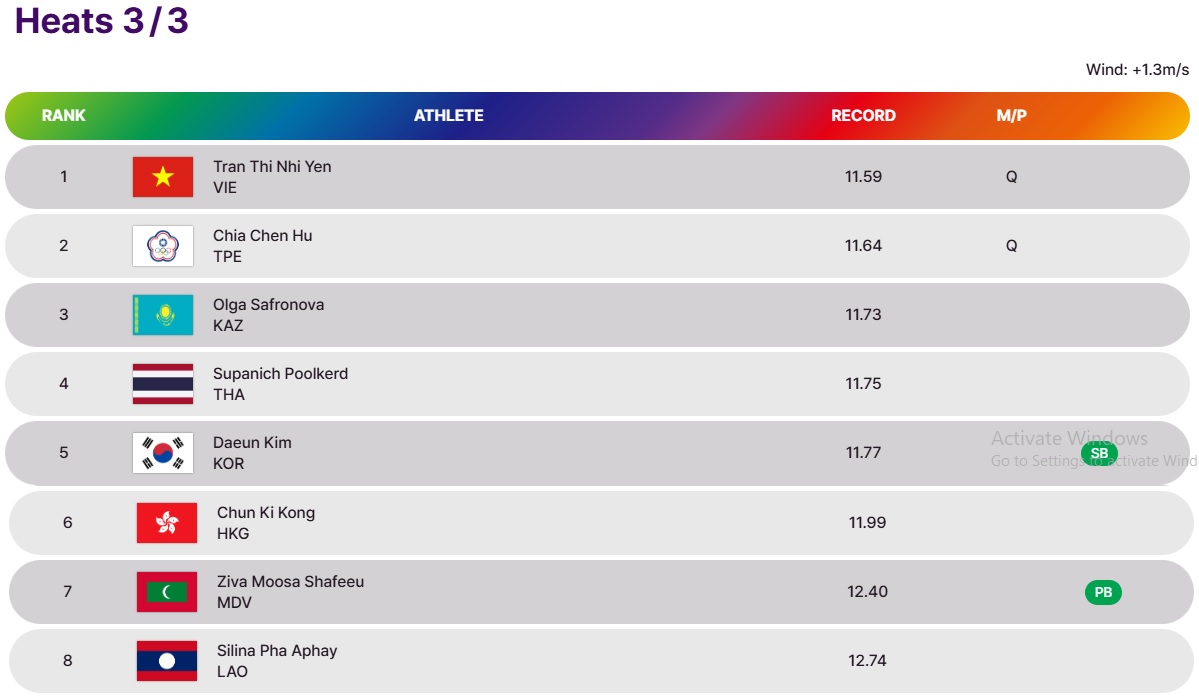Select the RANK column header
The height and width of the screenshot is (697, 1199).
coord(63,115)
